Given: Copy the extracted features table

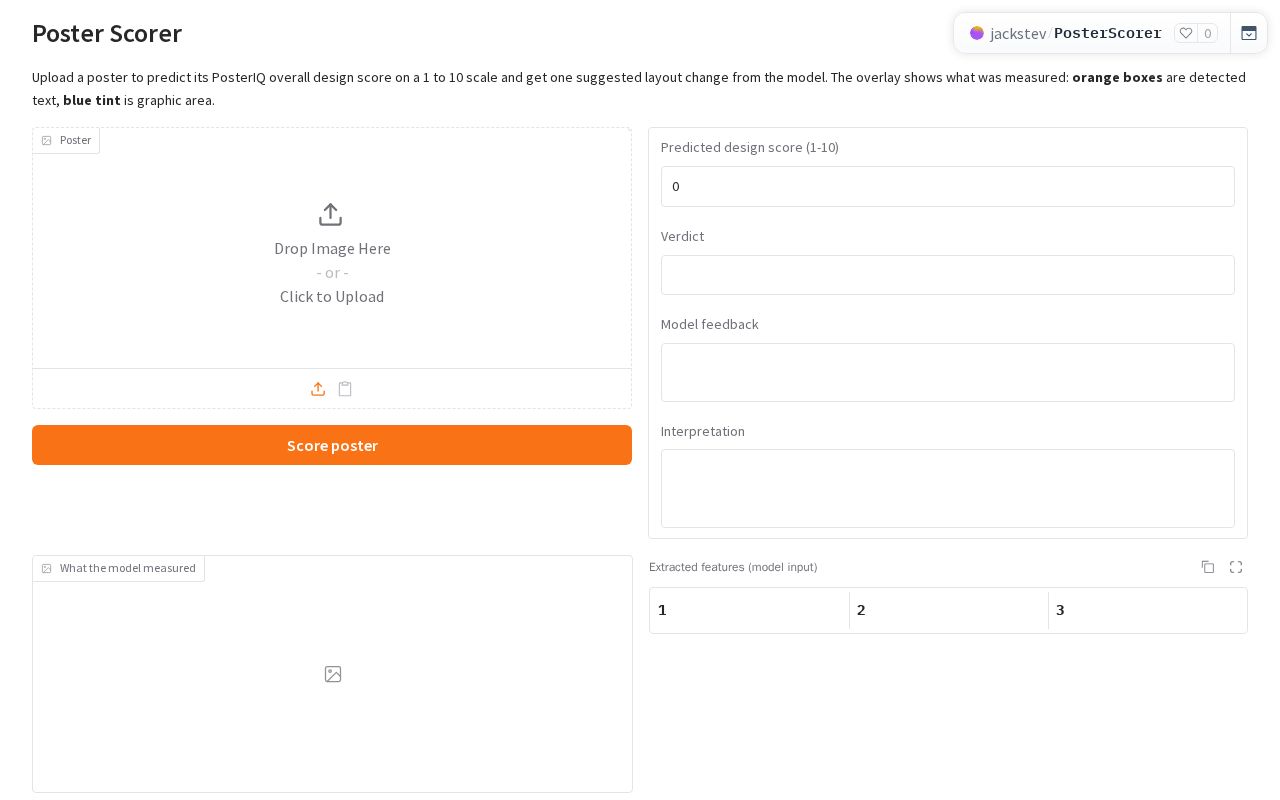Looking at the screenshot, I should point(1208,567).
